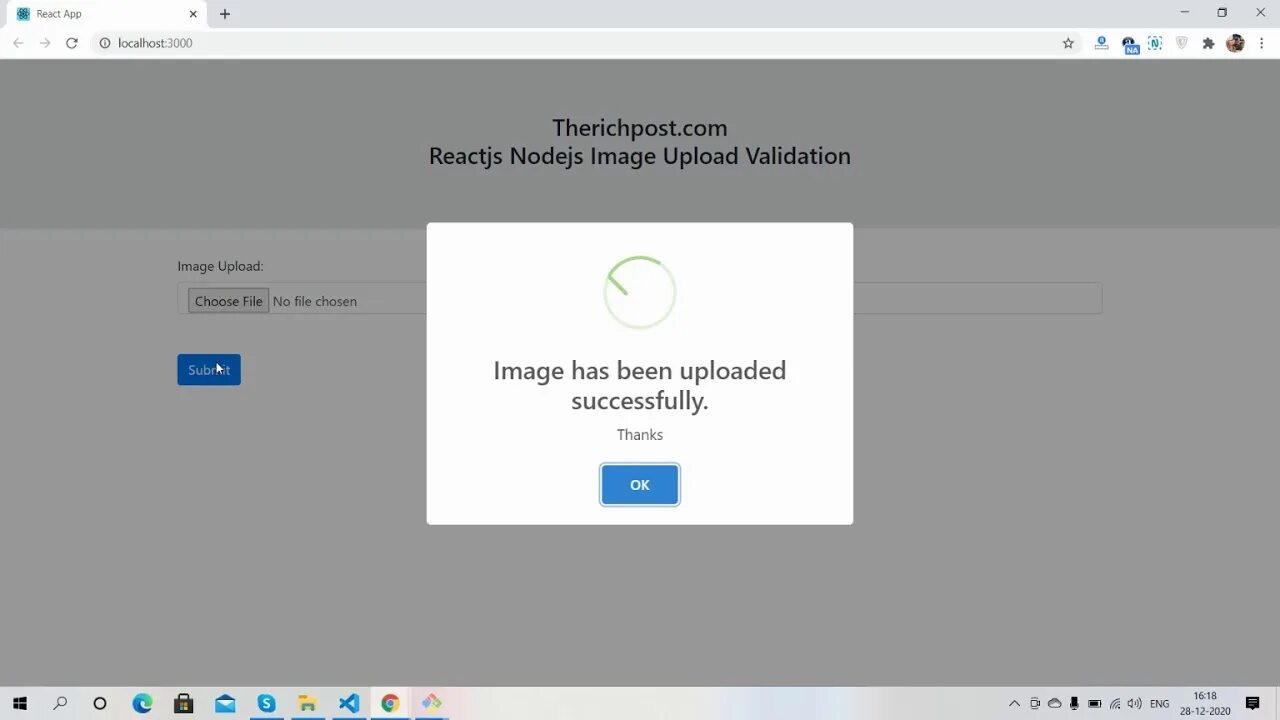Click the battery tray icon
This screenshot has width=1280, height=720.
1095,704
